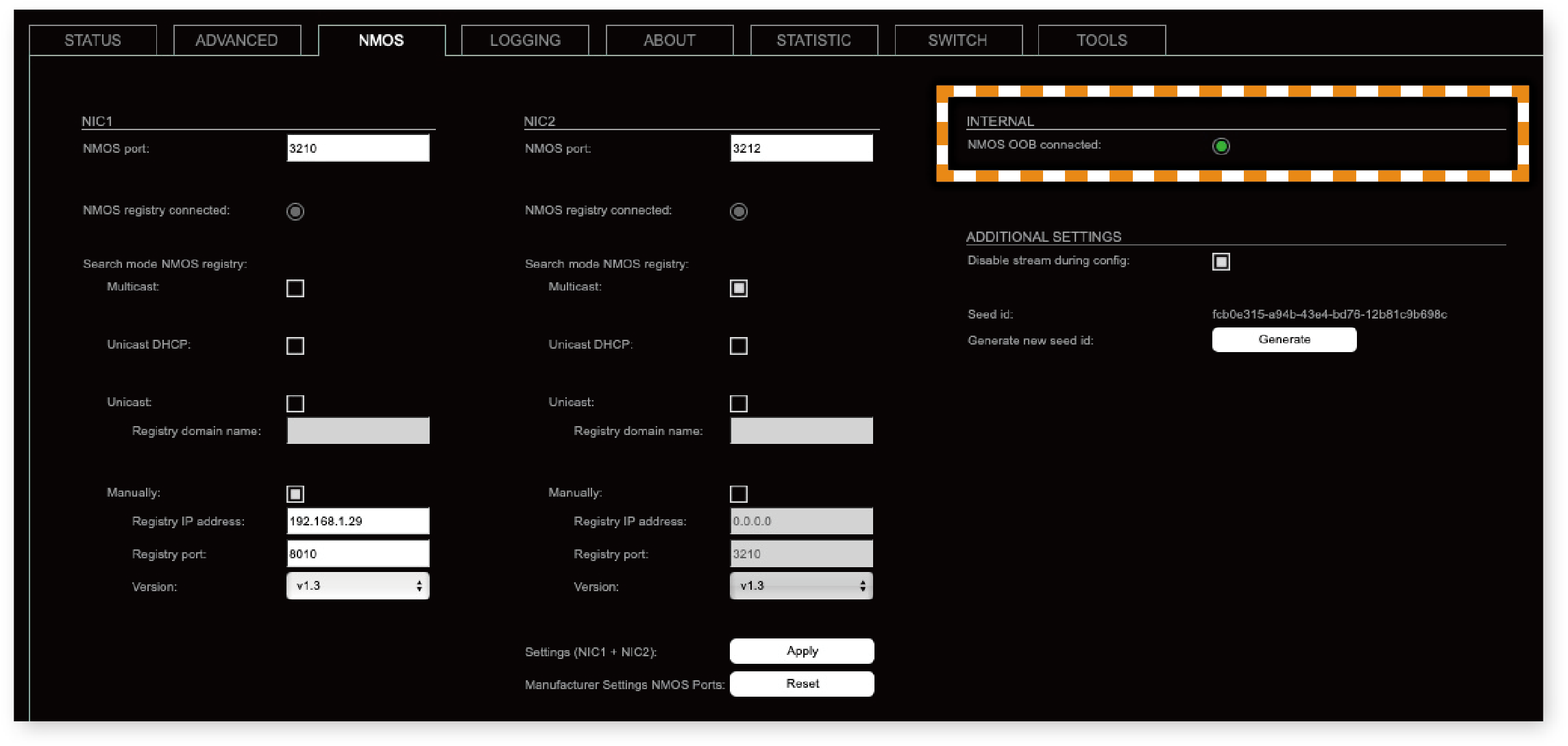This screenshot has height=746, width=1568.
Task: Toggle NIC1 Manually checkbox
Action: pos(295,494)
